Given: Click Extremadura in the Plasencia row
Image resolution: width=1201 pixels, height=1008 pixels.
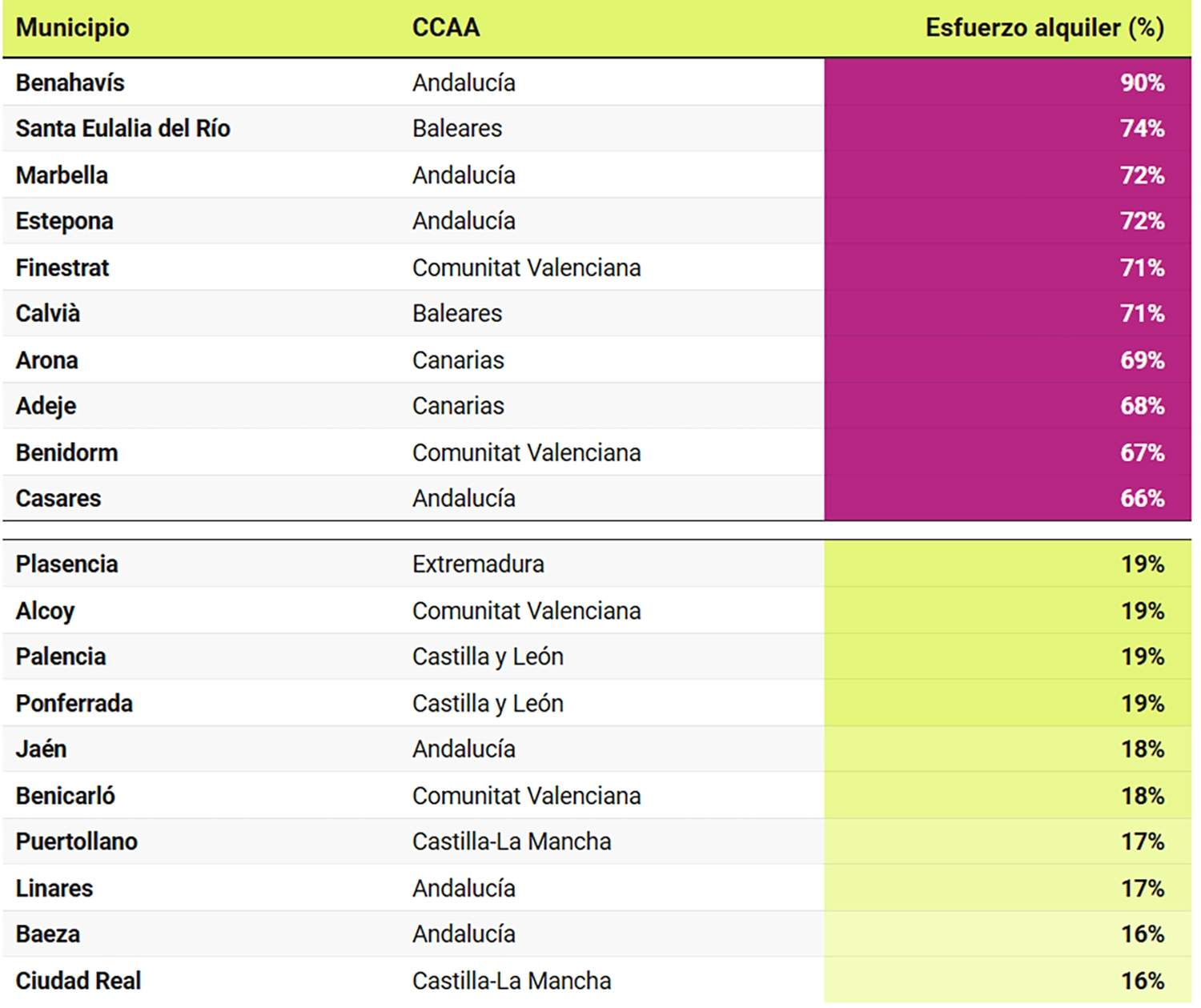Looking at the screenshot, I should click(478, 564).
